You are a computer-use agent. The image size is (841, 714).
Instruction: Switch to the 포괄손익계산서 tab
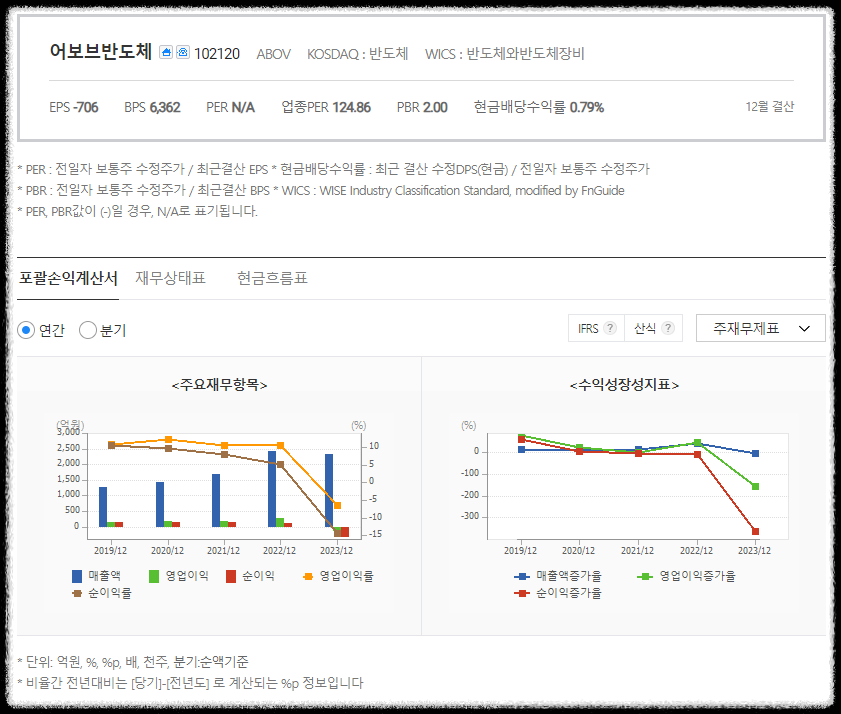pyautogui.click(x=68, y=278)
